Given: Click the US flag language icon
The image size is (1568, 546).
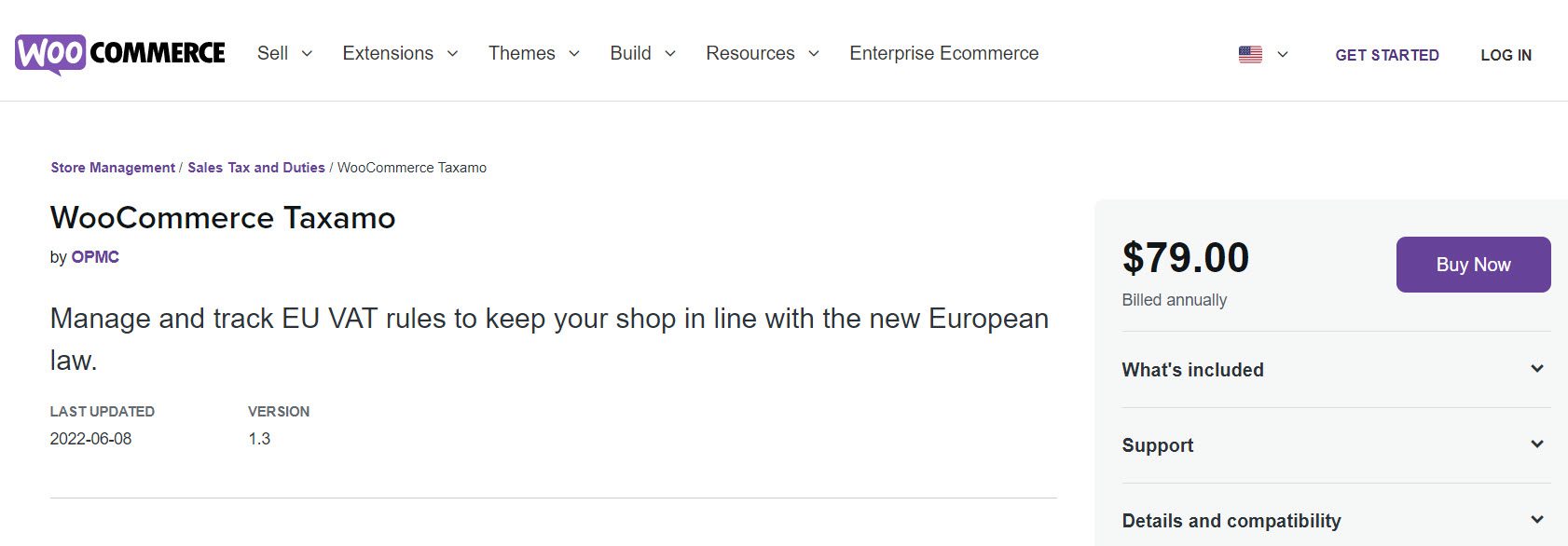Looking at the screenshot, I should 1250,54.
